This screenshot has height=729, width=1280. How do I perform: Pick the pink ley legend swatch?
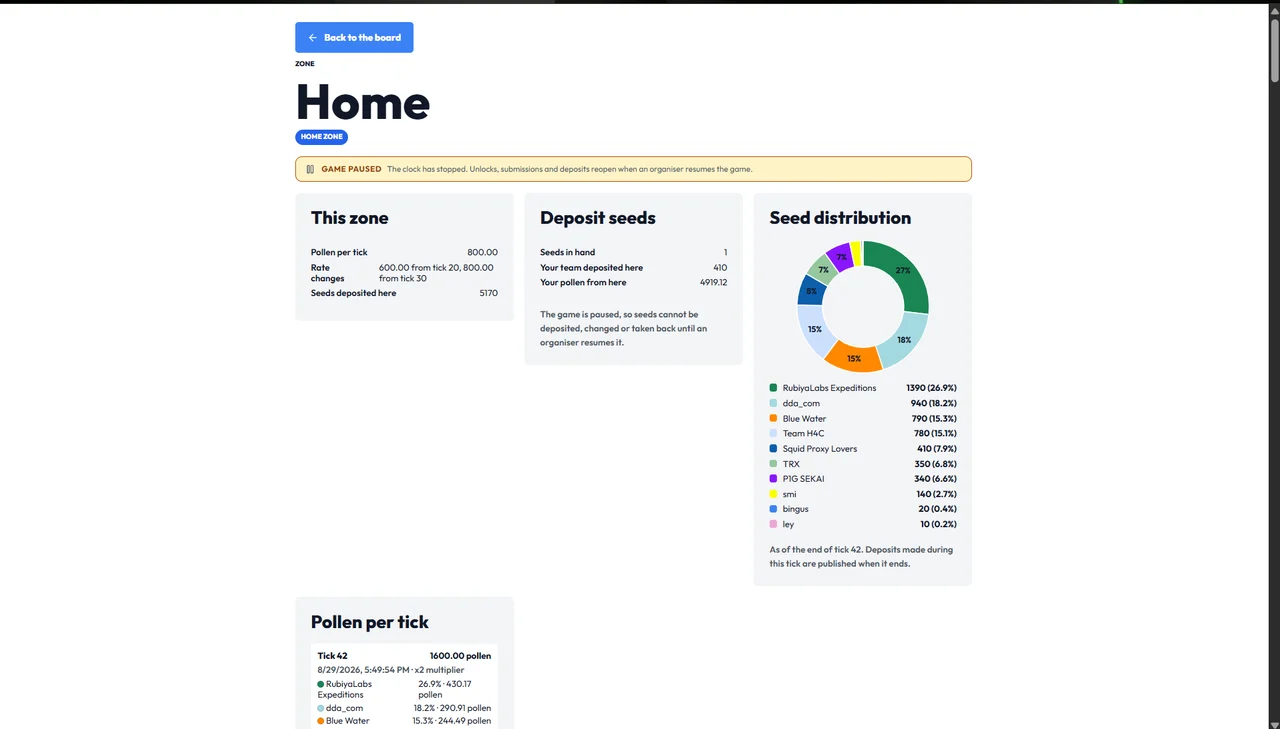pyautogui.click(x=774, y=524)
